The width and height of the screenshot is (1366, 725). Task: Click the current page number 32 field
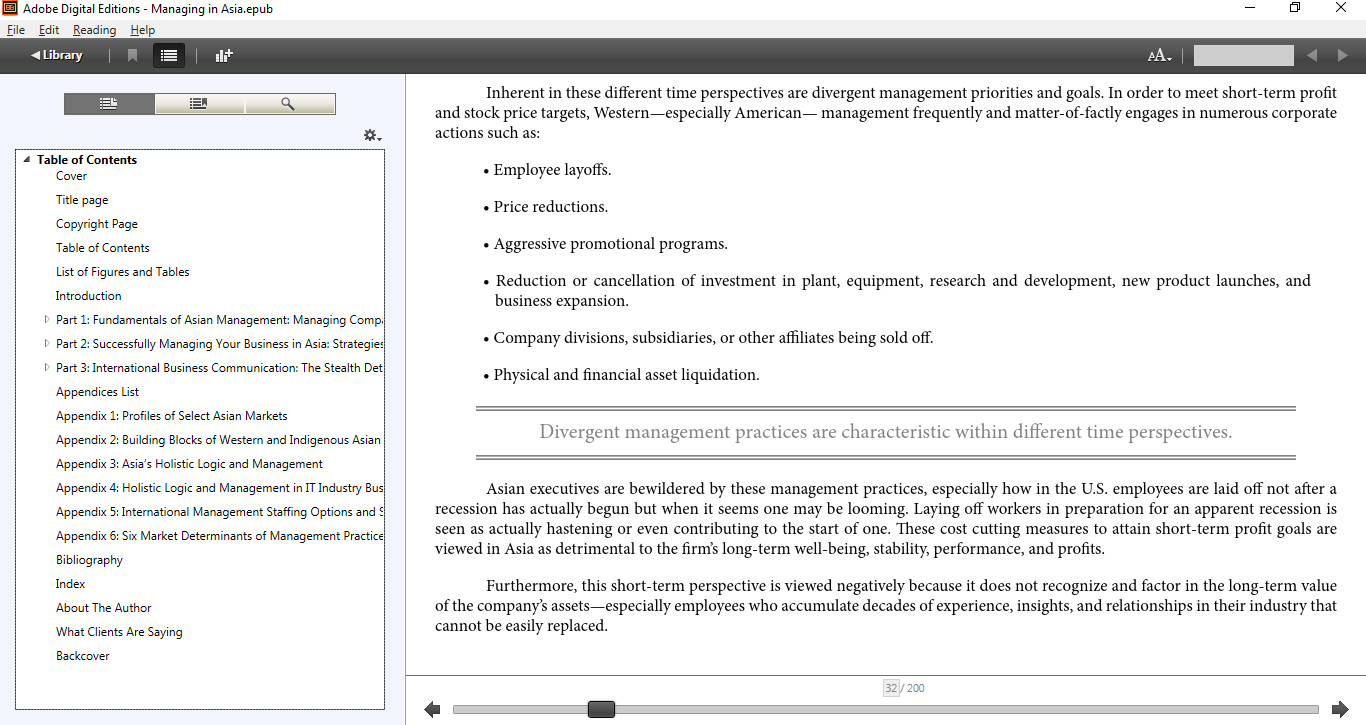[x=891, y=688]
